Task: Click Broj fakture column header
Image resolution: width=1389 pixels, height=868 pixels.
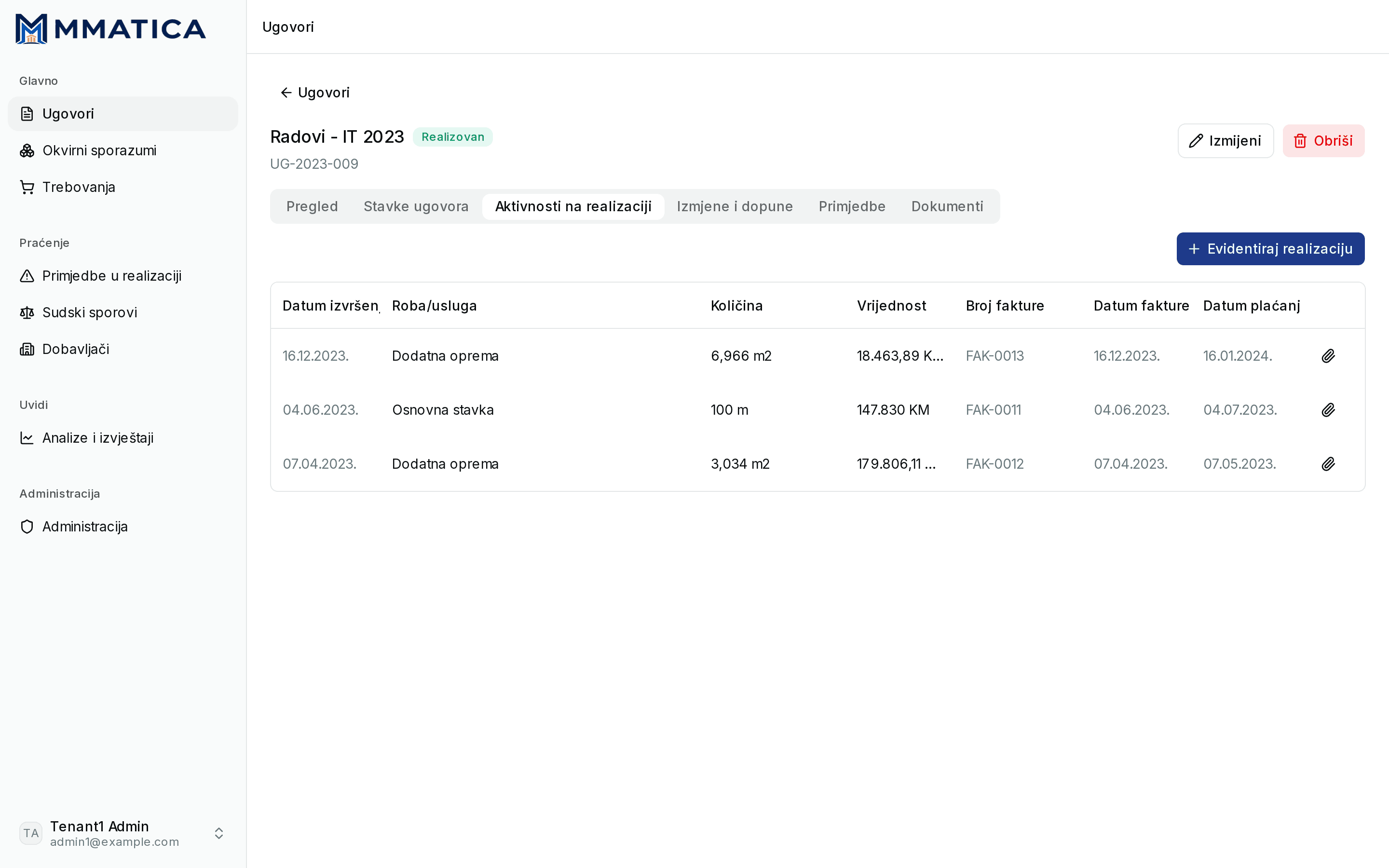Action: [x=1005, y=306]
